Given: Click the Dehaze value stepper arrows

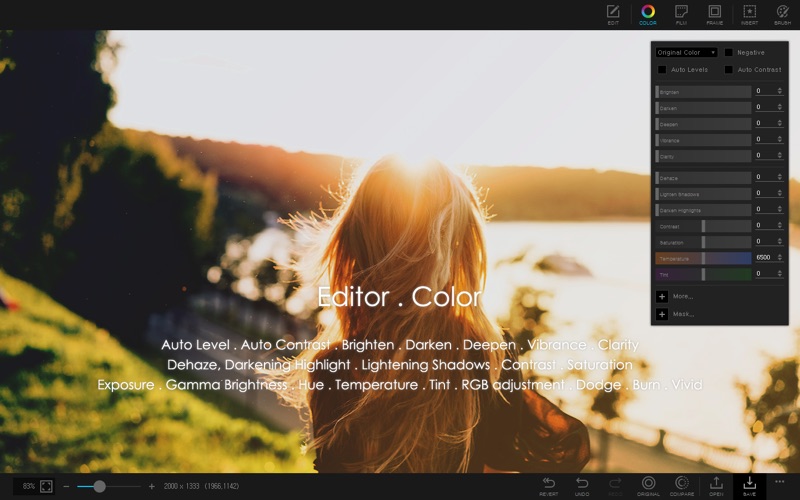Looking at the screenshot, I should [780, 177].
